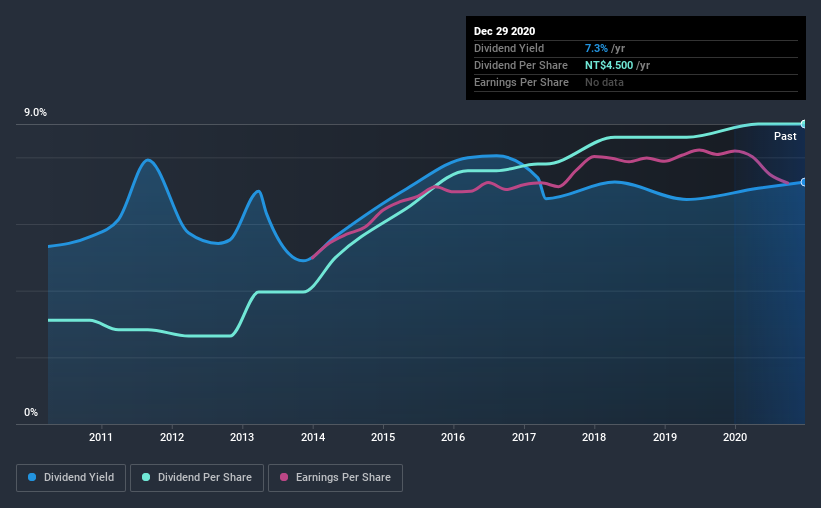Screen dimensions: 821x508
Task: Click the No data earnings value
Action: pyautogui.click(x=604, y=82)
